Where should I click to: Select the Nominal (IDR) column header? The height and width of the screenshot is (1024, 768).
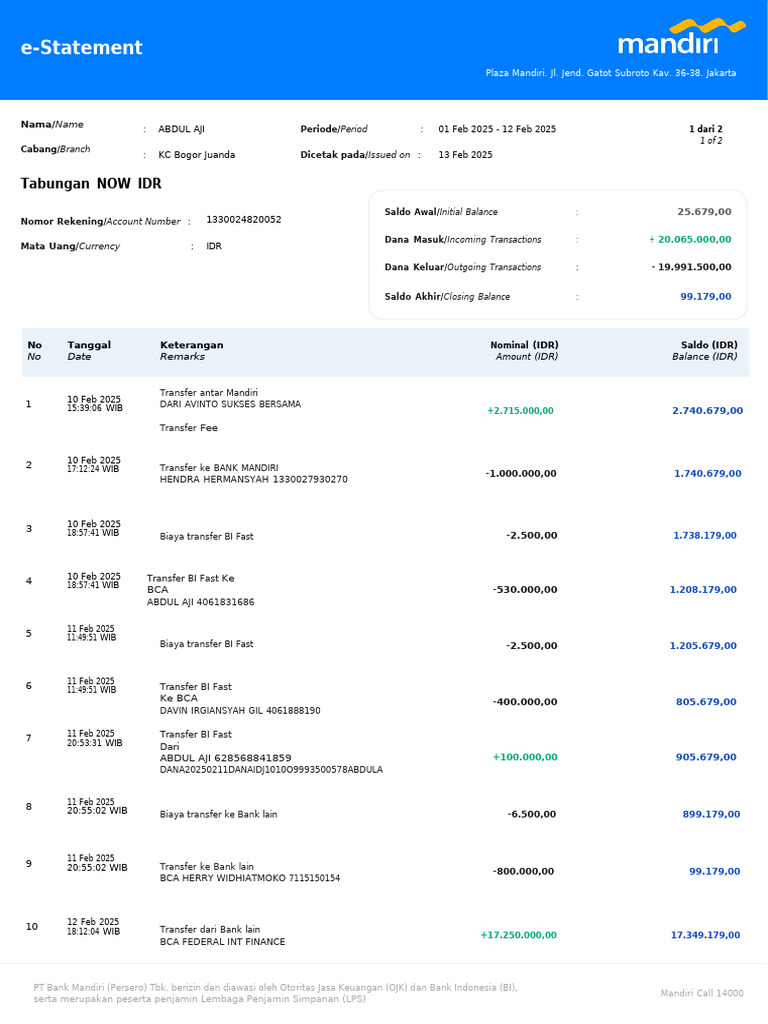tap(524, 351)
